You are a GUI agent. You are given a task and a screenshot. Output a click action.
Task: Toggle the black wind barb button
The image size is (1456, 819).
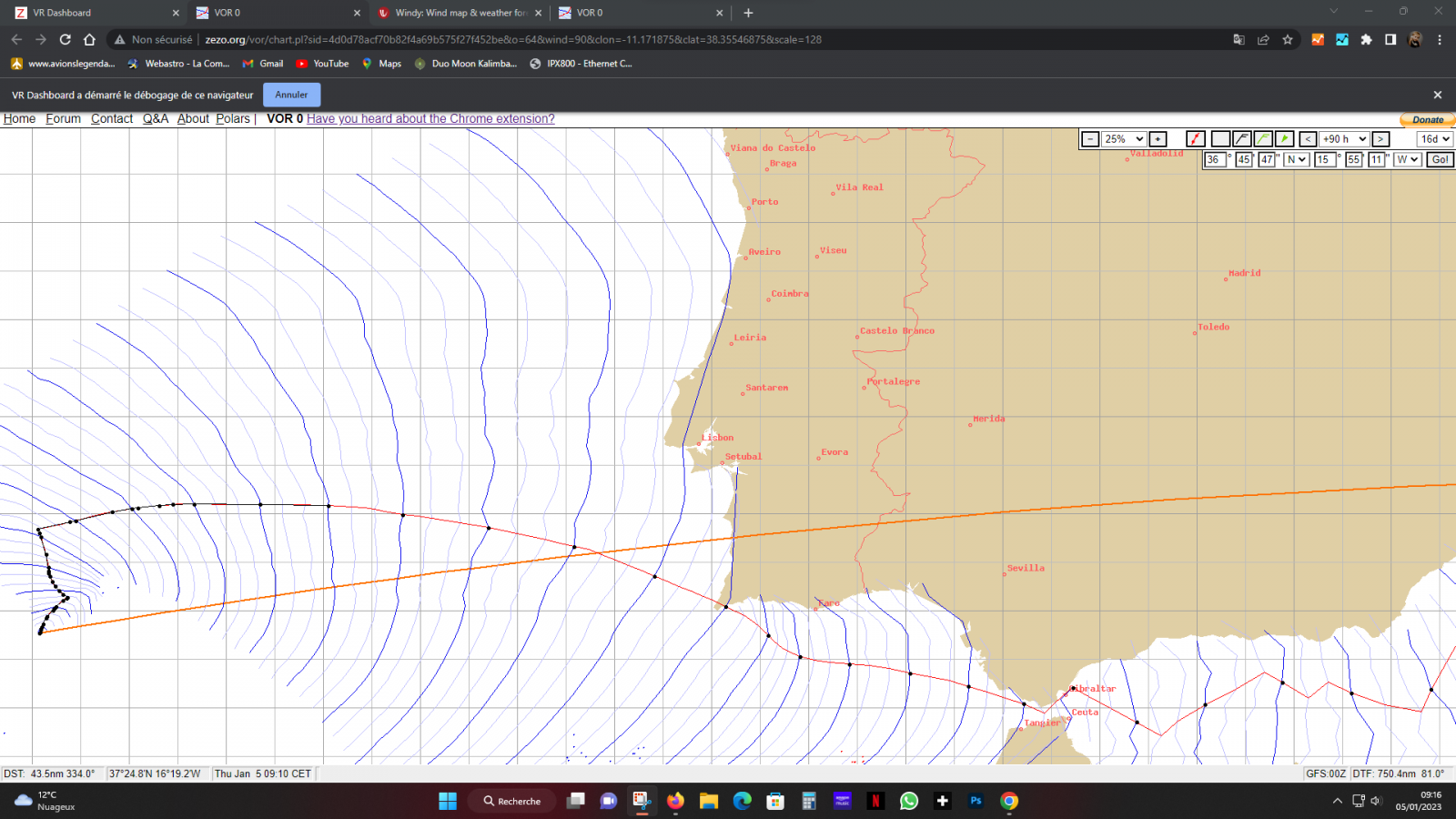[x=1241, y=139]
